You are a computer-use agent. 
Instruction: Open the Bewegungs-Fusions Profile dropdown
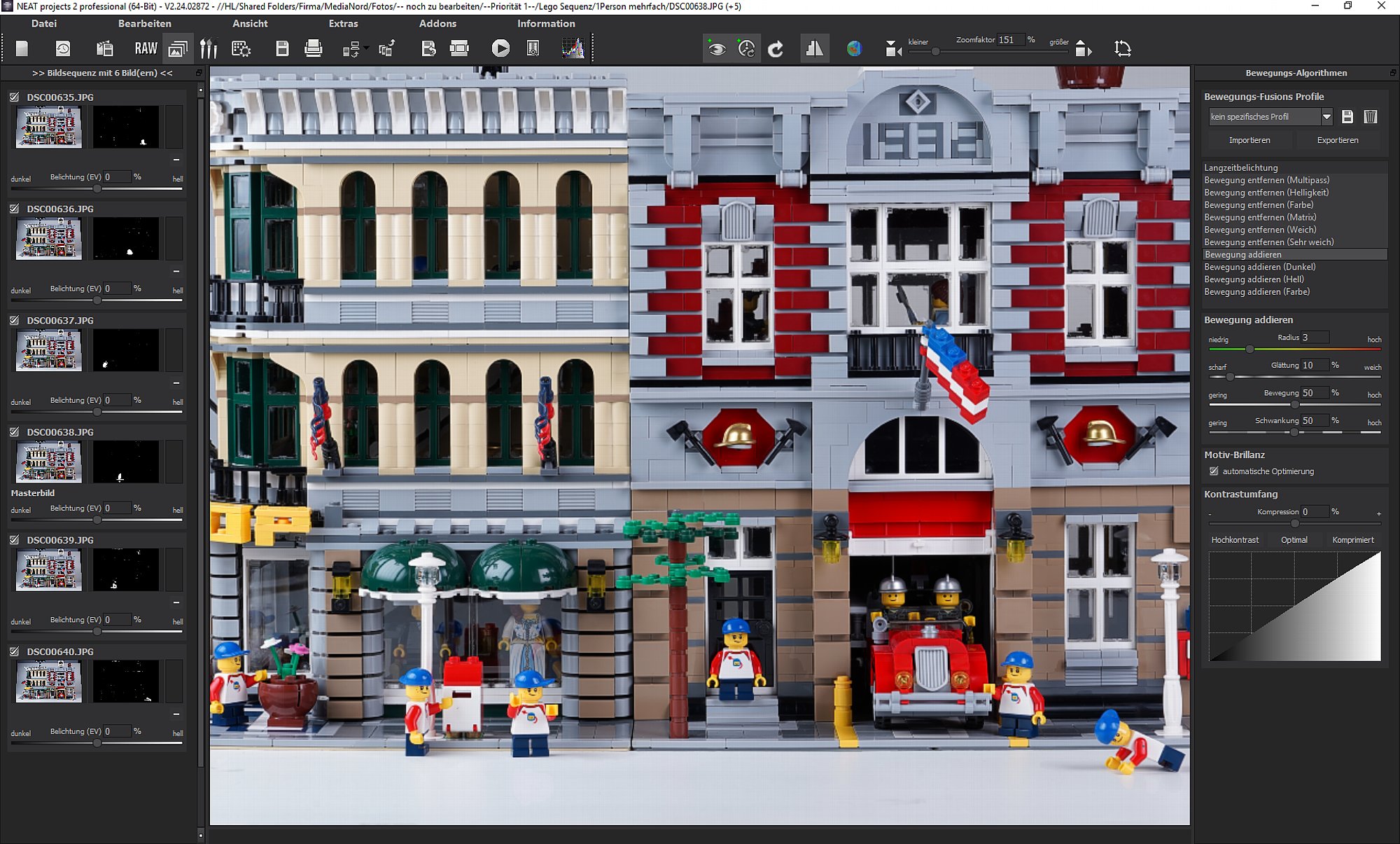(x=1326, y=117)
